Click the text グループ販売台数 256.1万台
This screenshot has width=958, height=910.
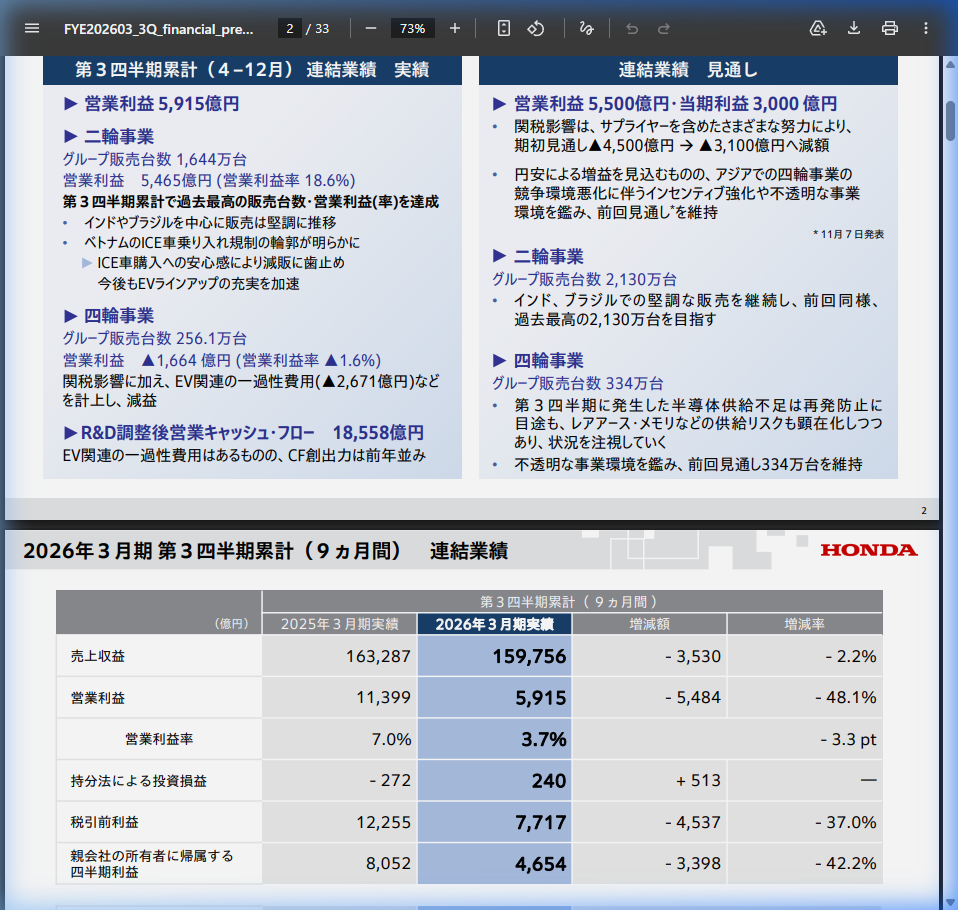point(155,338)
